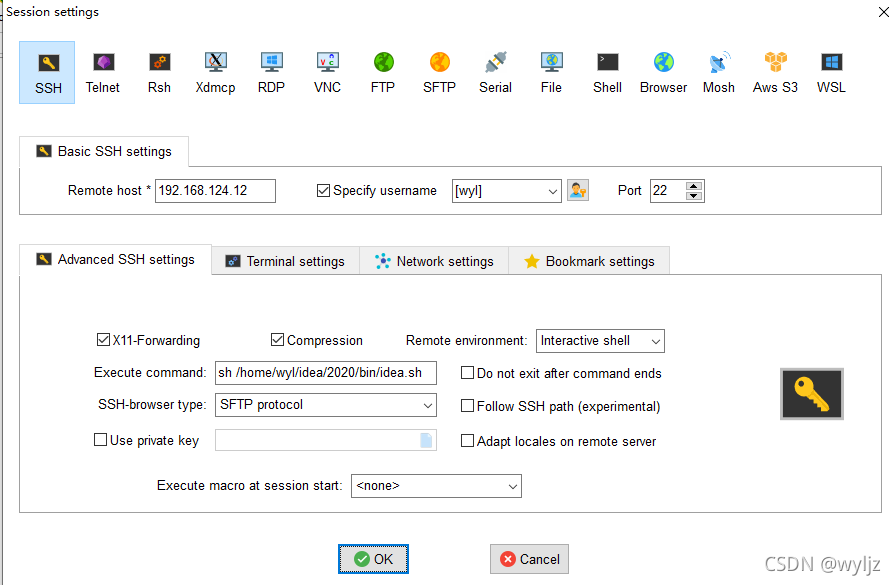The height and width of the screenshot is (585, 896).
Task: Select the Rsh session icon
Action: 159,73
